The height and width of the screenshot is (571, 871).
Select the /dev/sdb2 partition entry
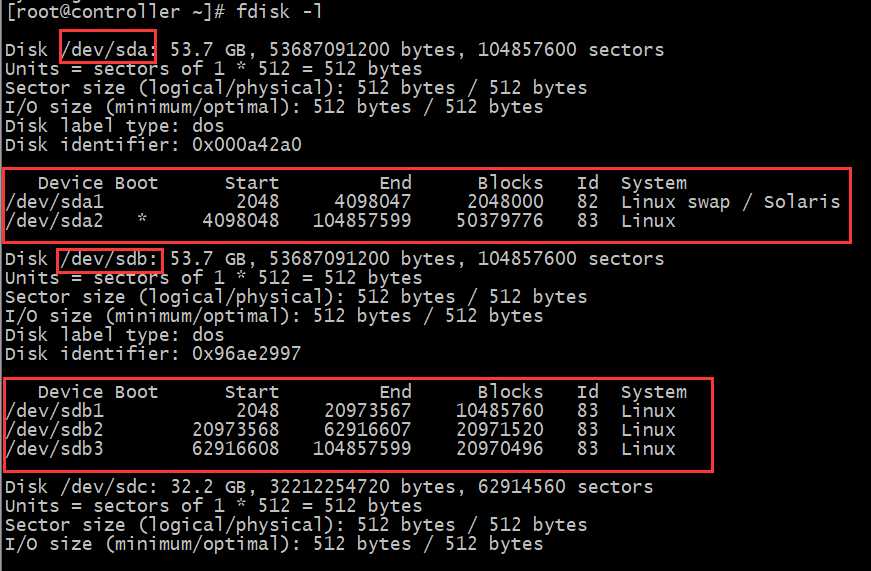point(48,430)
